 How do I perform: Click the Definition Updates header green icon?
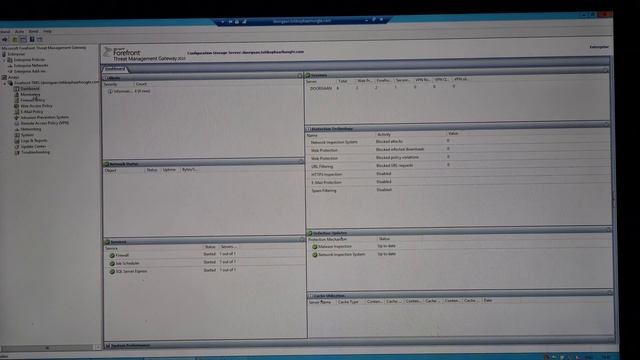pyautogui.click(x=310, y=233)
